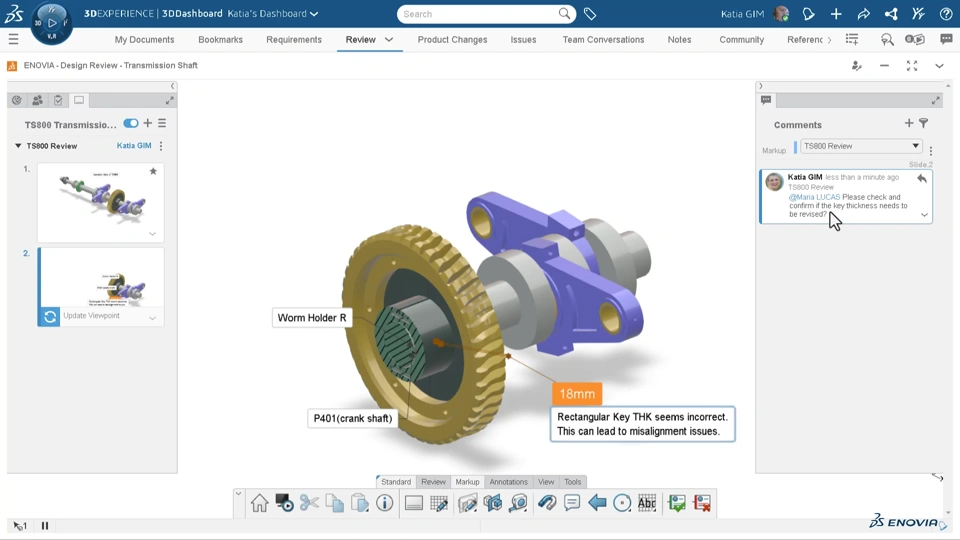Open the Issues tab
960x540 pixels.
[x=523, y=39]
